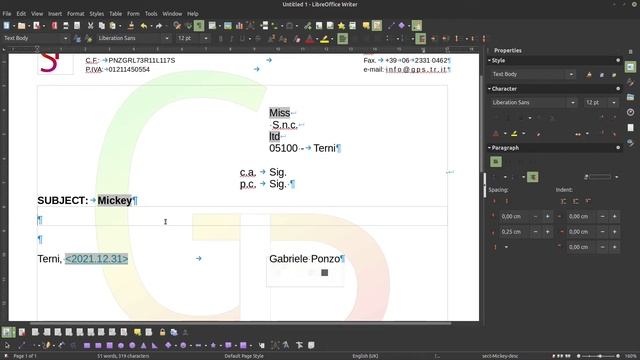Open the Edit menu

21,14
